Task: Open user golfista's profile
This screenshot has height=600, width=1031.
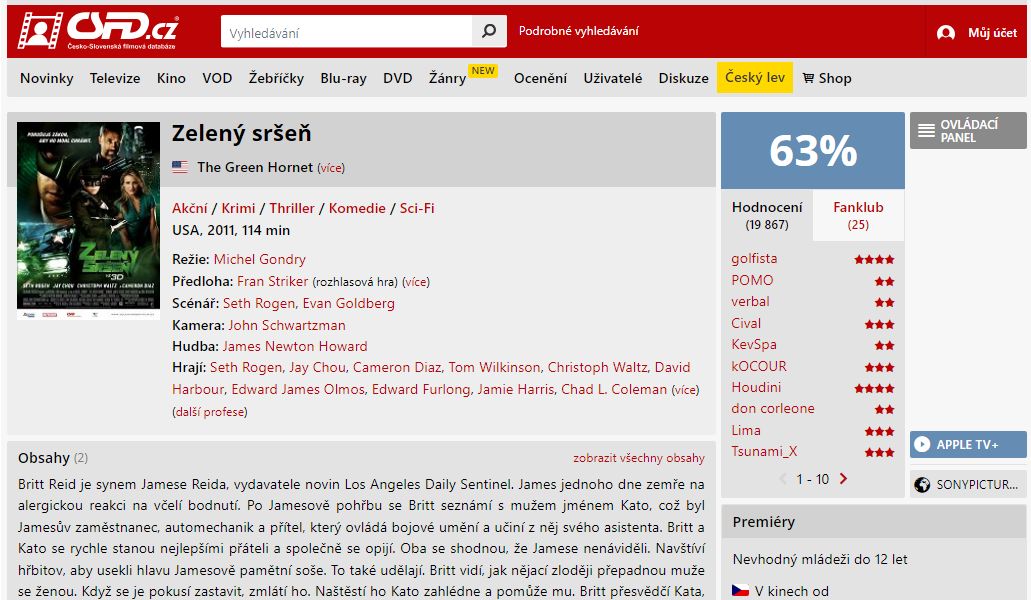Action: (754, 258)
